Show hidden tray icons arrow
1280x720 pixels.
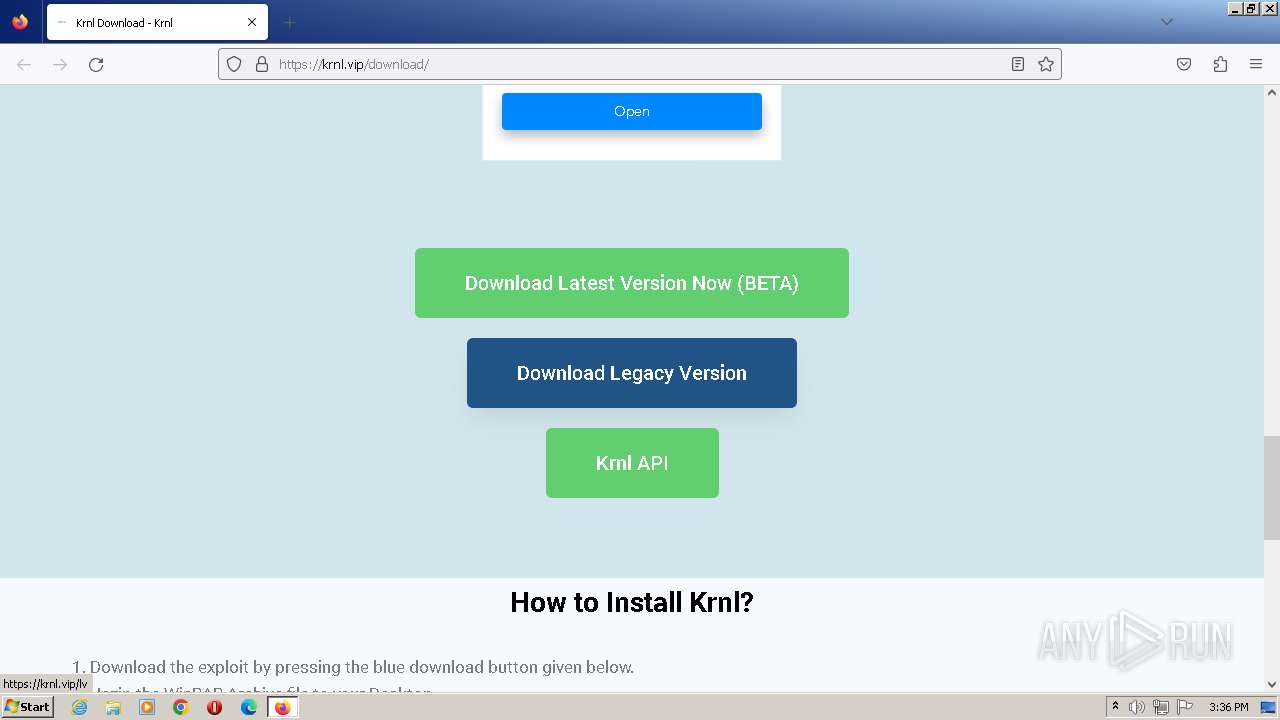[1115, 706]
